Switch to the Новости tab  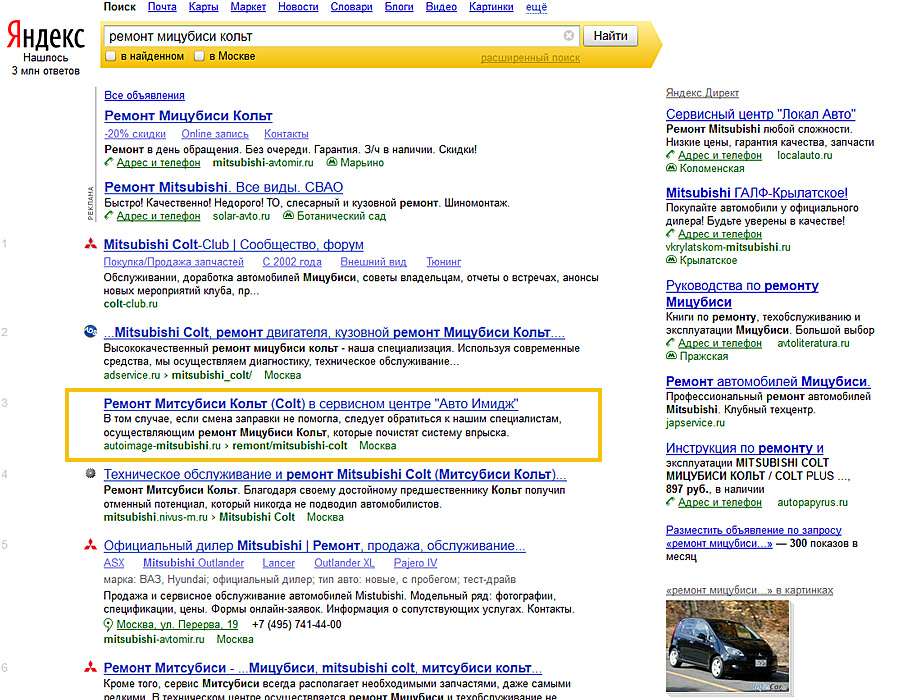(298, 7)
